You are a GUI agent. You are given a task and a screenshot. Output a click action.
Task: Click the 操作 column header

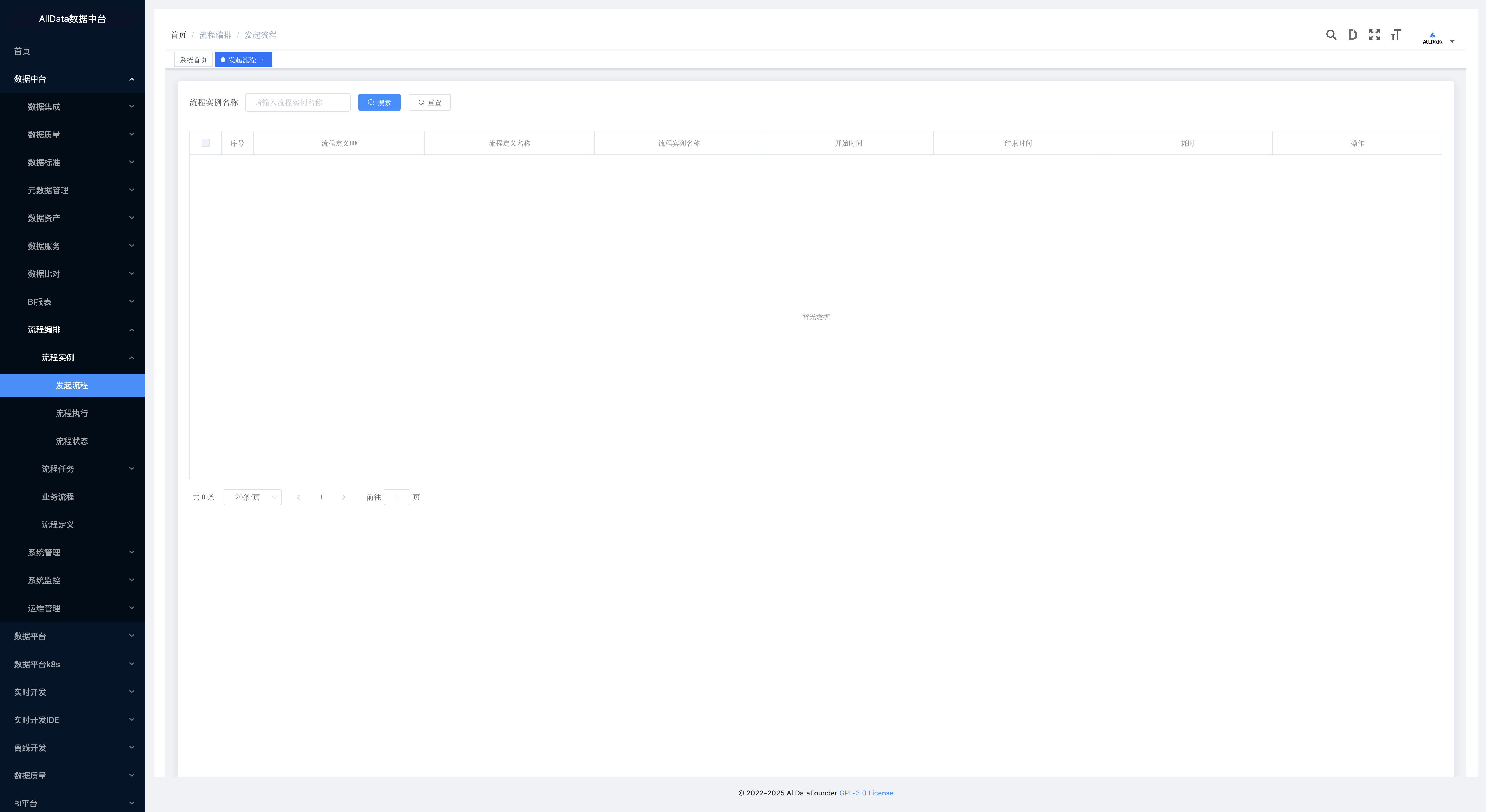tap(1357, 143)
